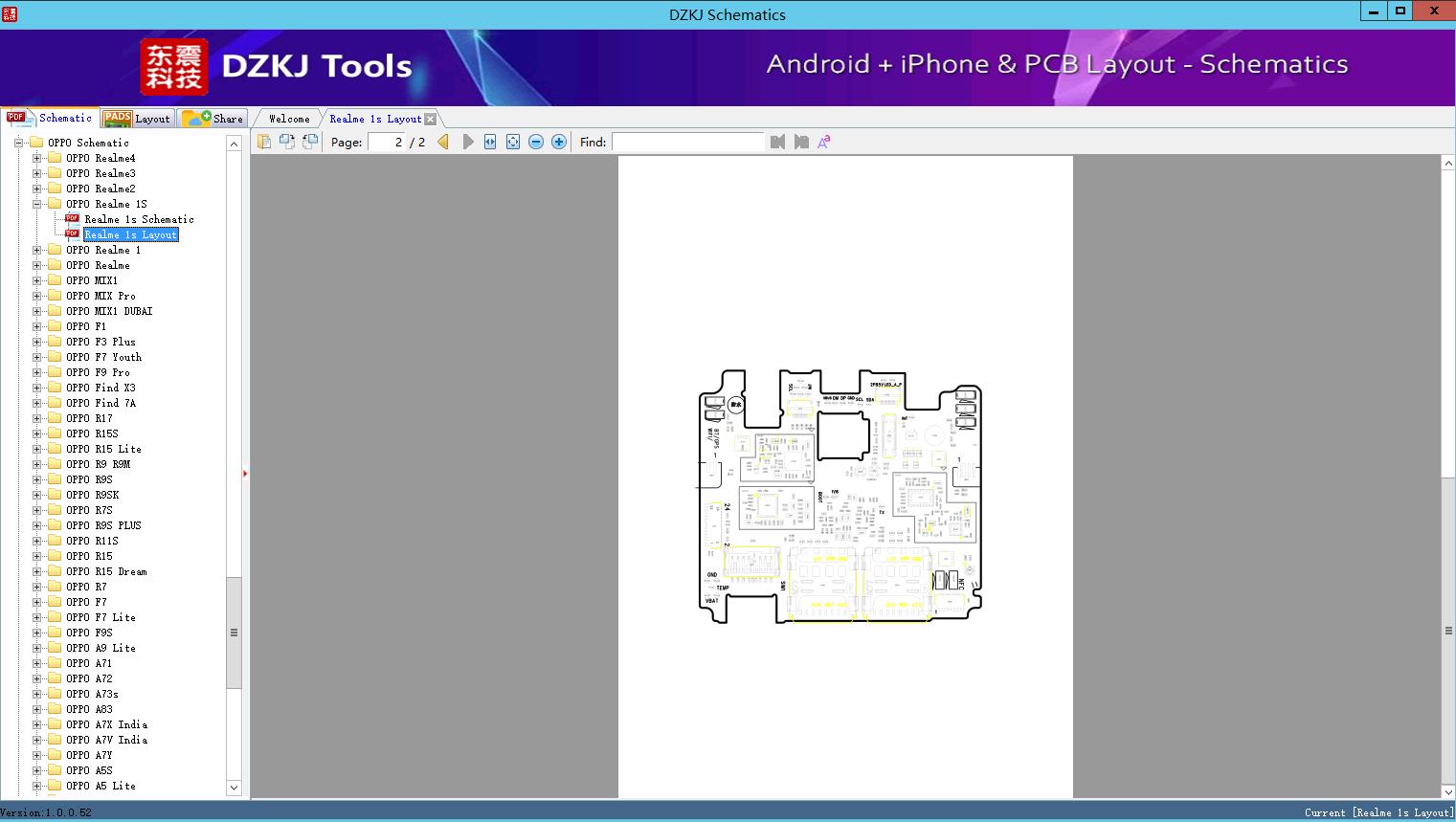Image resolution: width=1456 pixels, height=822 pixels.
Task: Click the fit width icon
Action: click(x=490, y=142)
